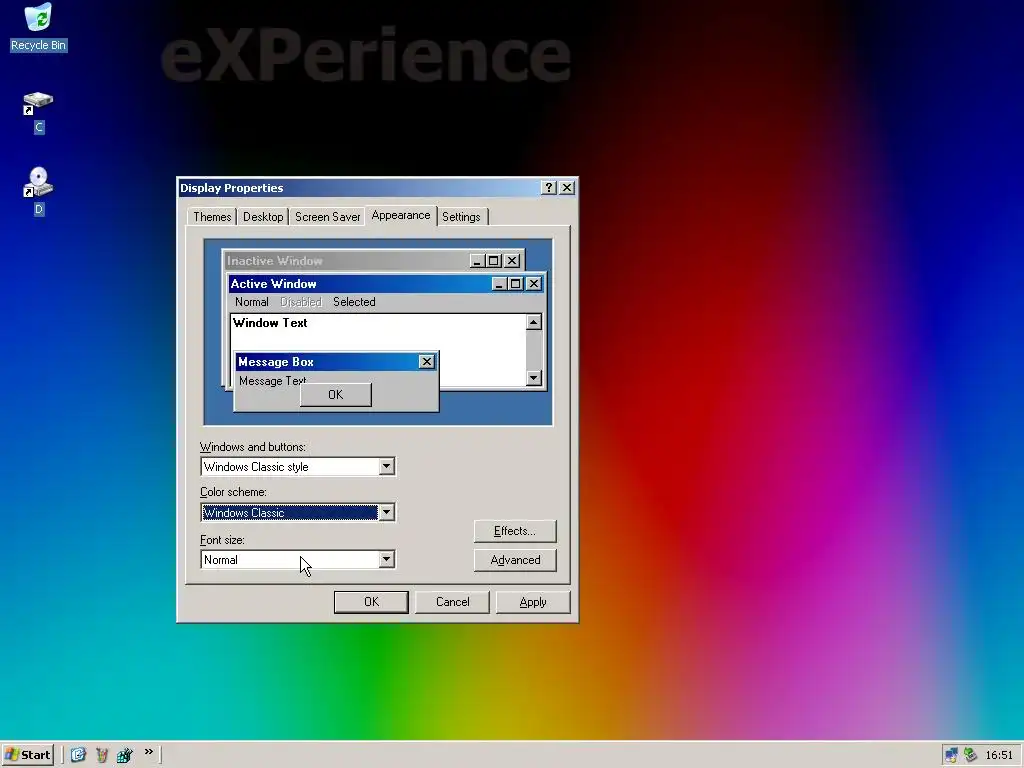Switch to the Themes tab
Screen dimensions: 1024x768
tap(212, 217)
